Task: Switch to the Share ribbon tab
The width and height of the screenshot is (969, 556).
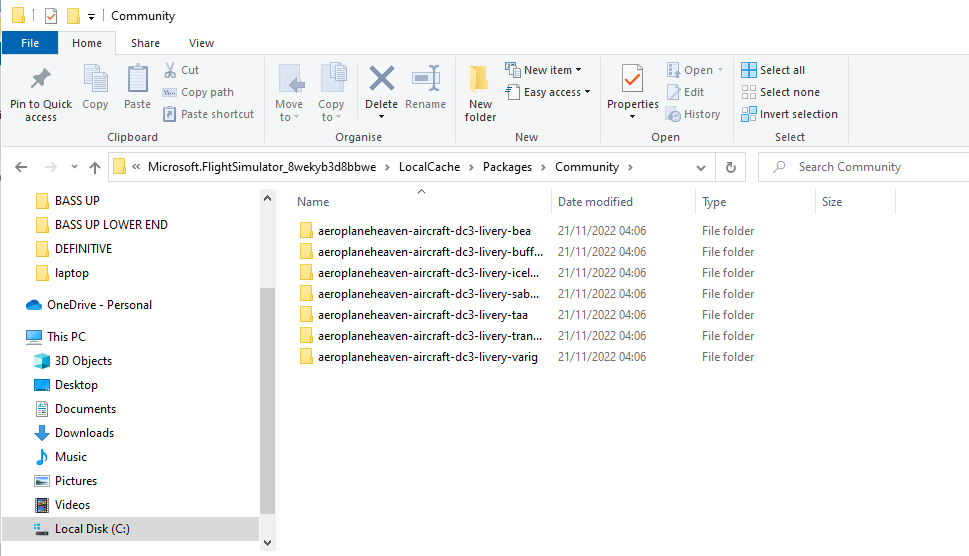Action: coord(145,43)
